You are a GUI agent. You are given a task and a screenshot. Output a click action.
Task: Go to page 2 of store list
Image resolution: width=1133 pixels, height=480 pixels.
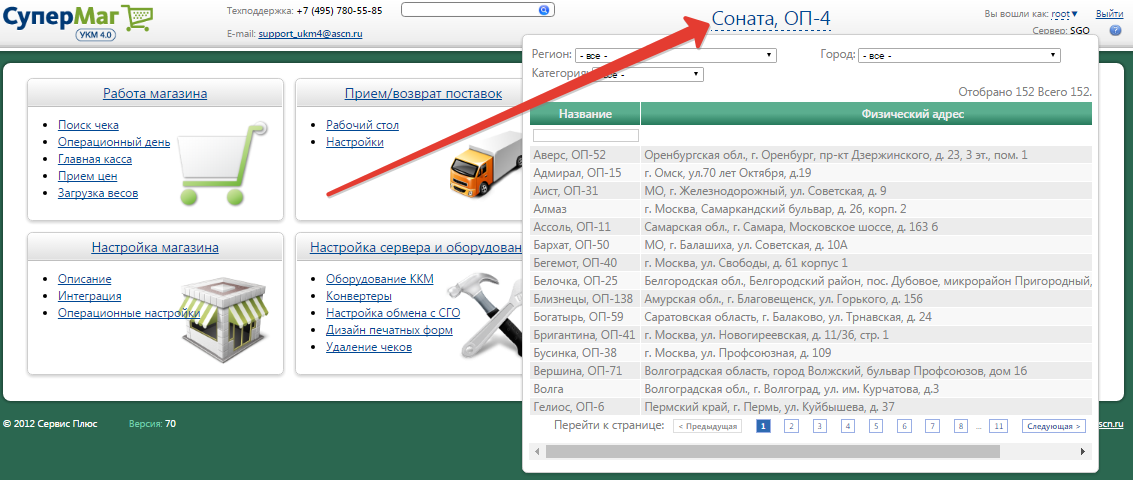click(791, 426)
